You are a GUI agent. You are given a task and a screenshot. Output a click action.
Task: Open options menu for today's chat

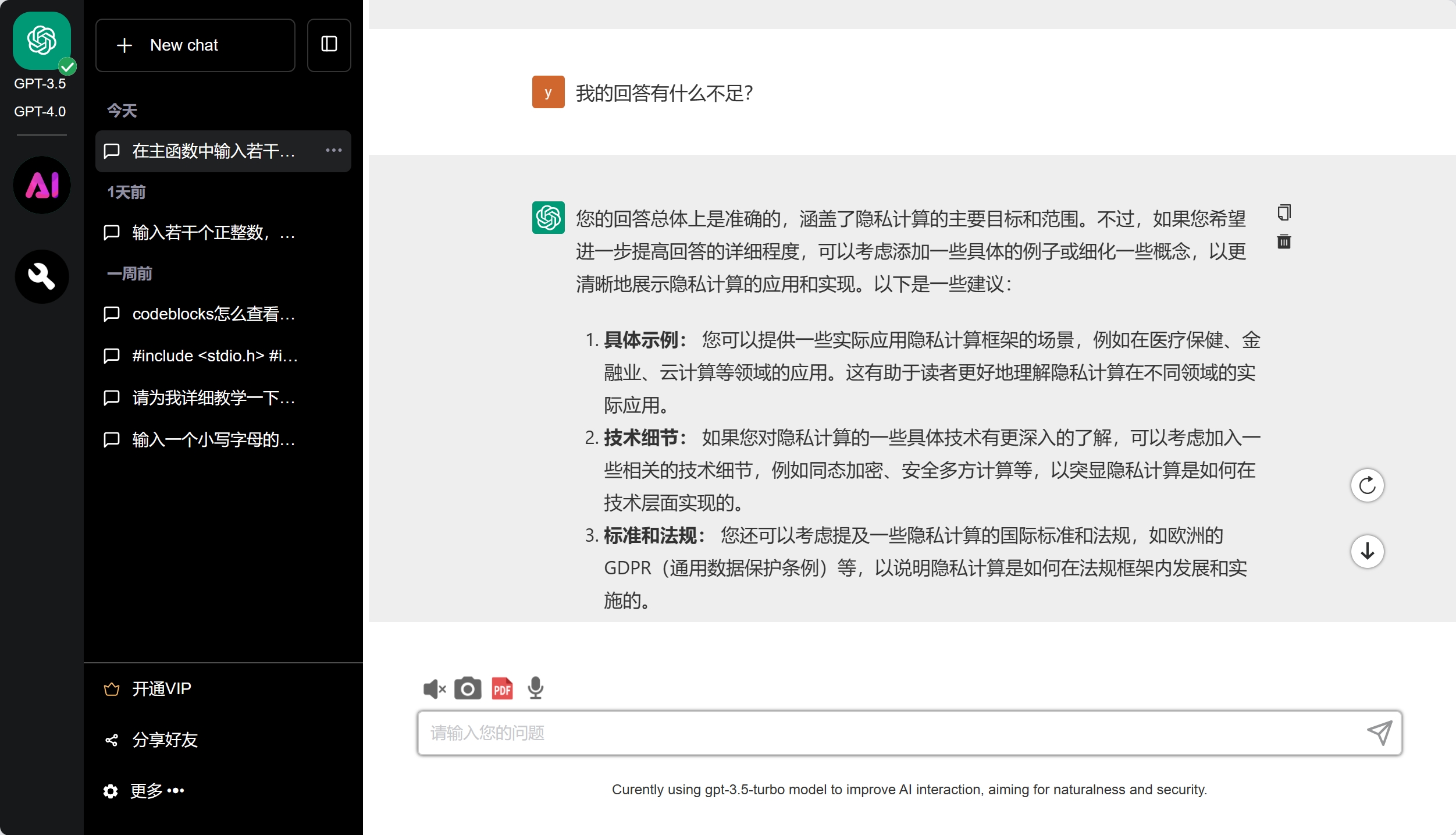334,151
